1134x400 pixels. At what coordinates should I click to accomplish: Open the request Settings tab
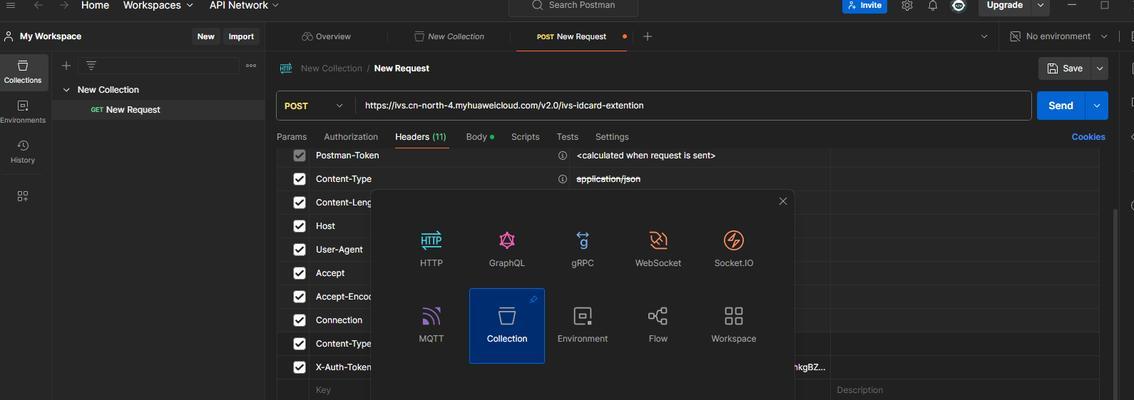[612, 137]
